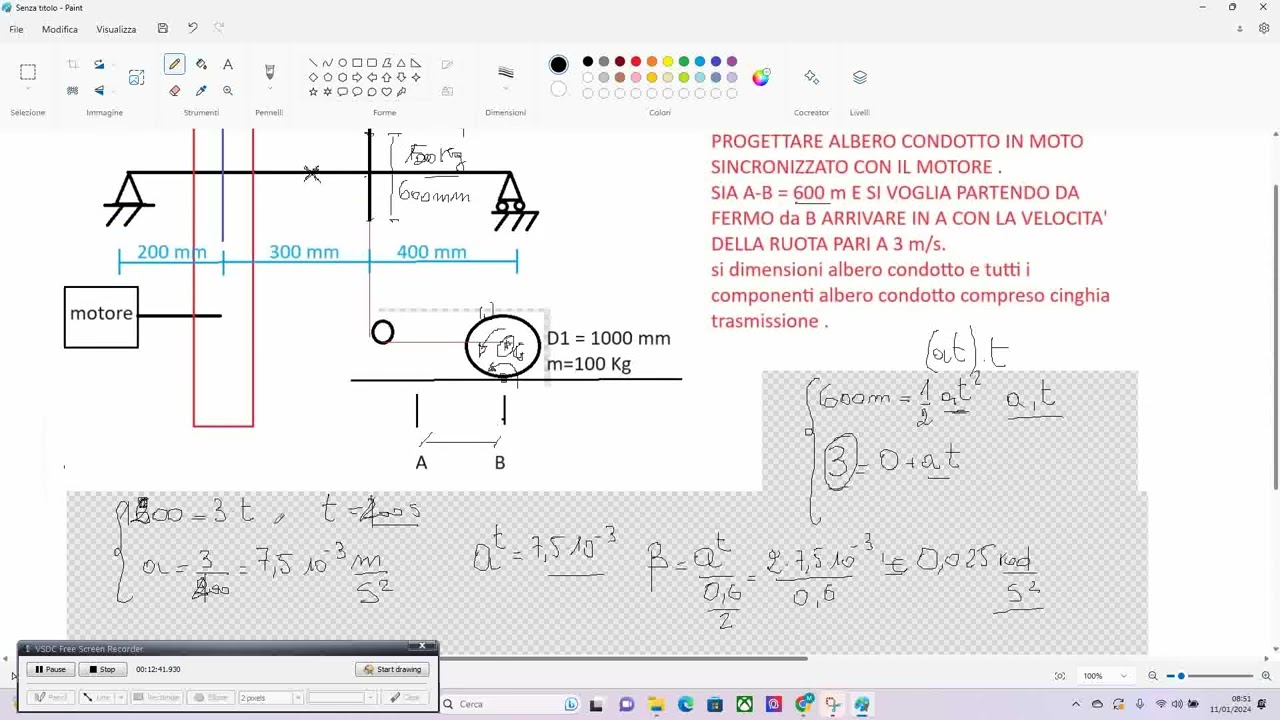The width and height of the screenshot is (1280, 720).
Task: Open Microsoft Edge from the taskbar
Action: (685, 705)
